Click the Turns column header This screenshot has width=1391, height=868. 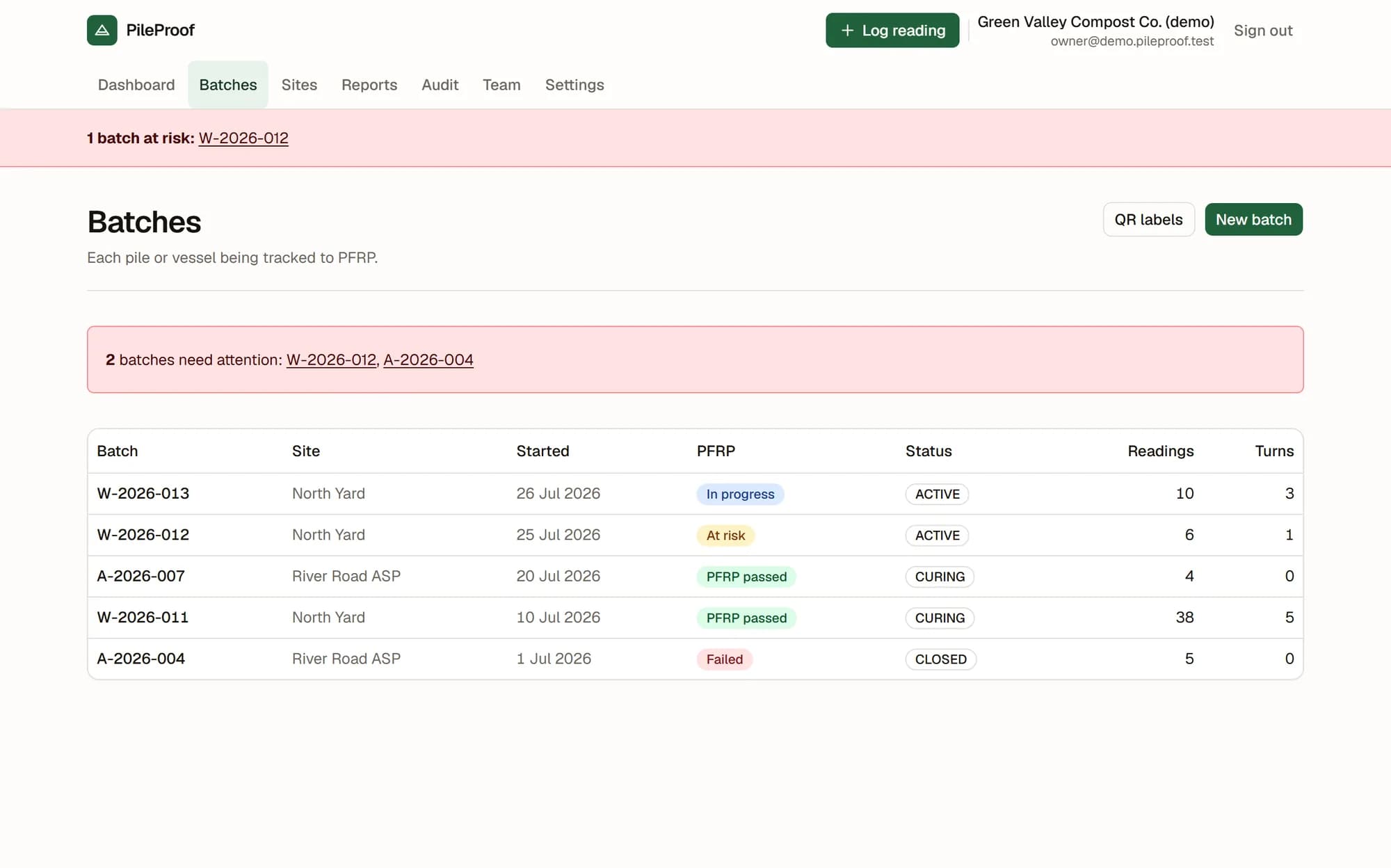pos(1274,451)
